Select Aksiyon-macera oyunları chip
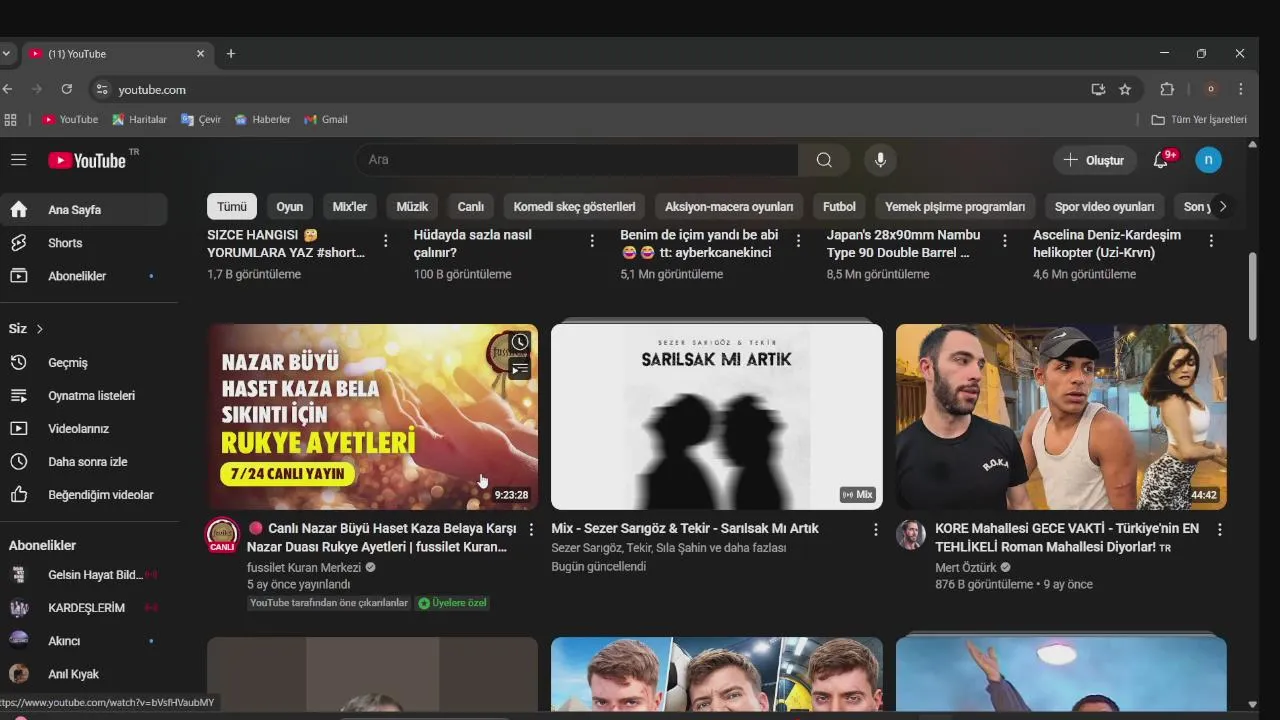 click(x=729, y=207)
